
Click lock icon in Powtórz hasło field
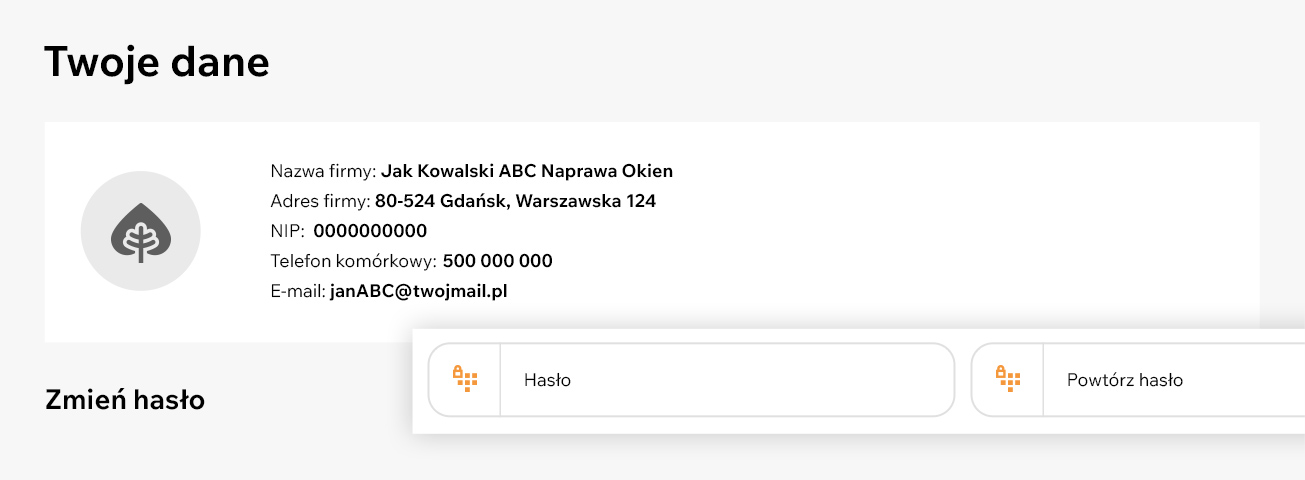[x=1008, y=378]
